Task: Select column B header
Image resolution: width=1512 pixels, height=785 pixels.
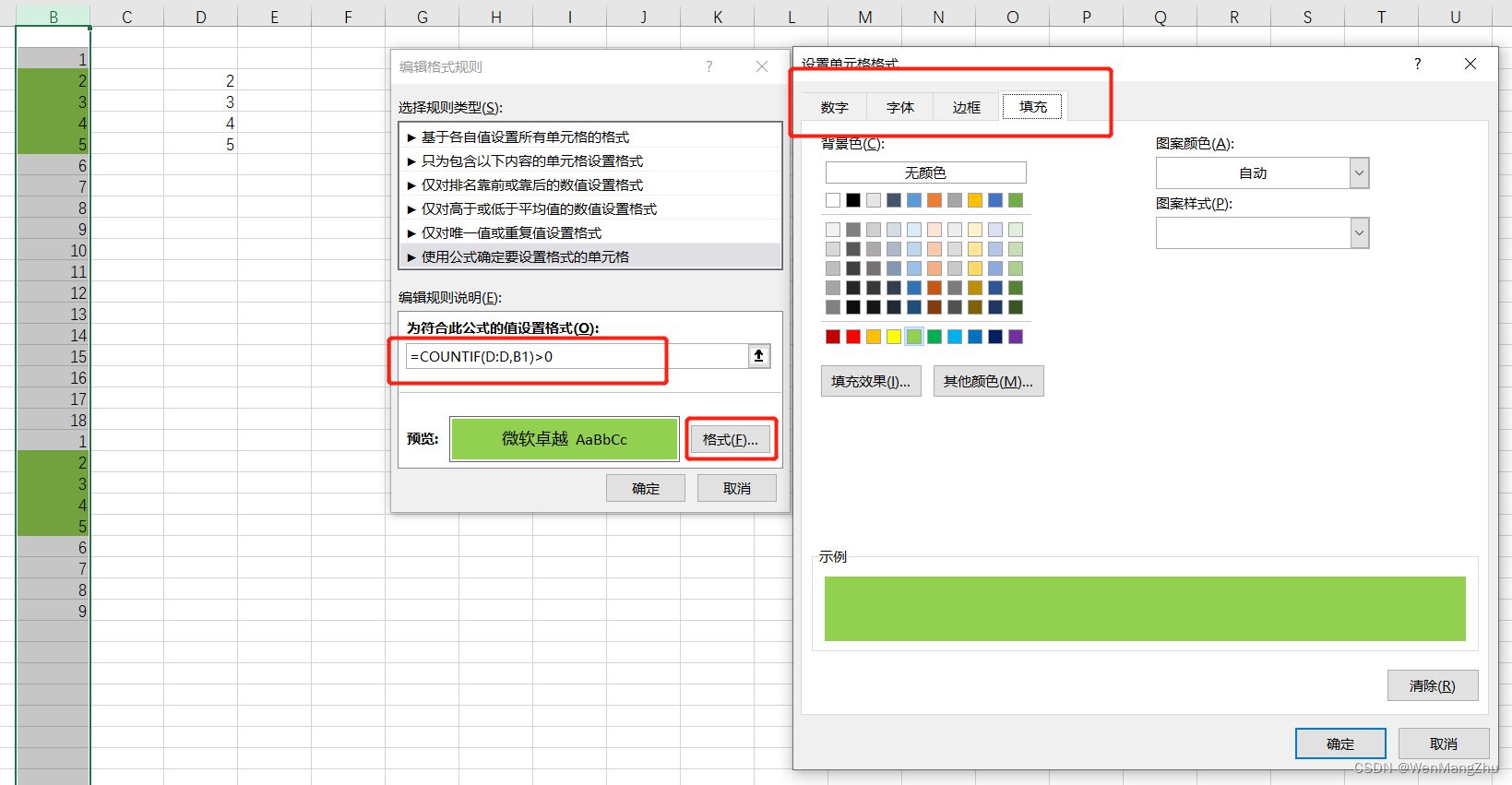Action: coord(54,17)
